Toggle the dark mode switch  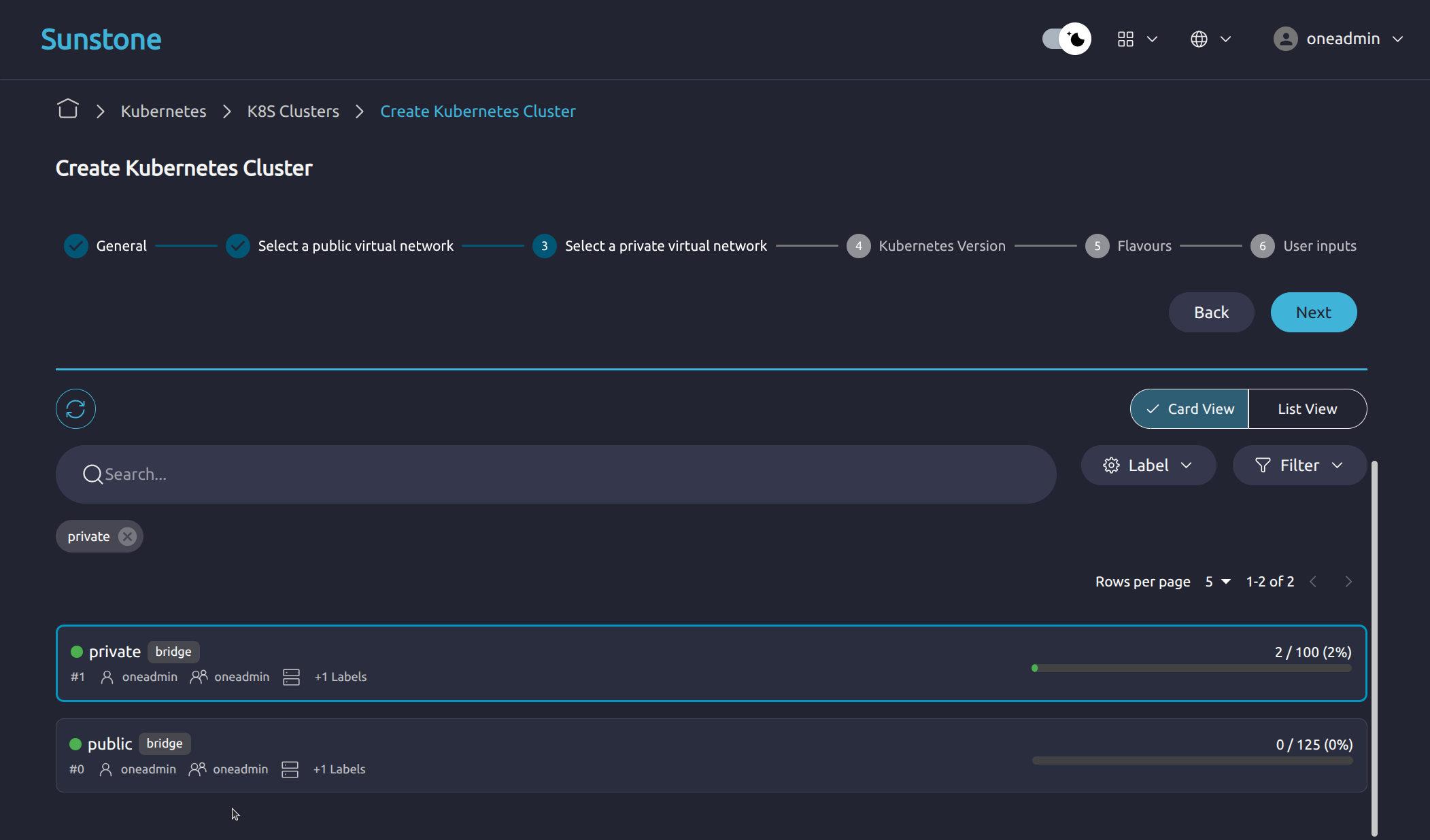1066,39
